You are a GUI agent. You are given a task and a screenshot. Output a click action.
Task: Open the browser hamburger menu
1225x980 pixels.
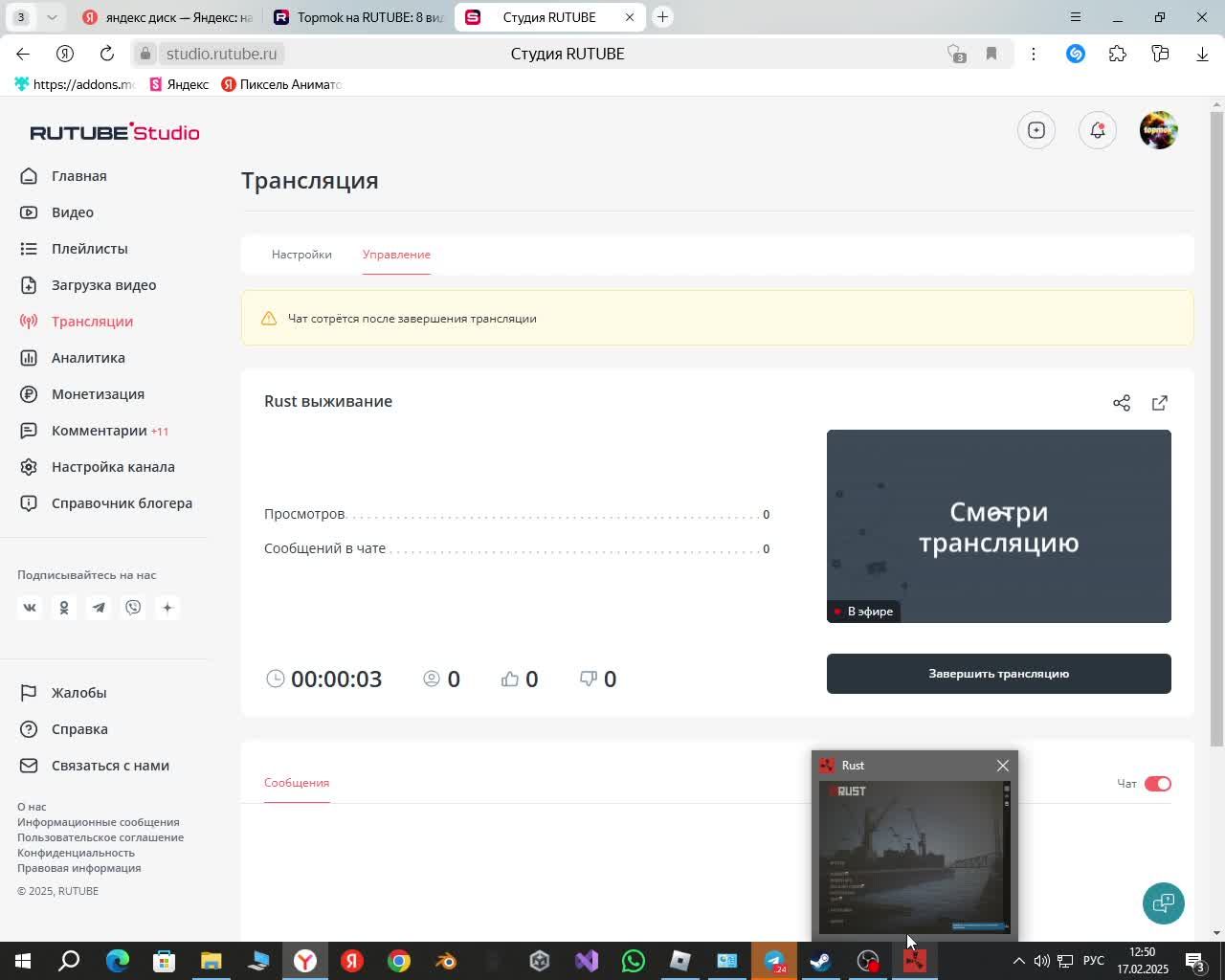click(1075, 17)
